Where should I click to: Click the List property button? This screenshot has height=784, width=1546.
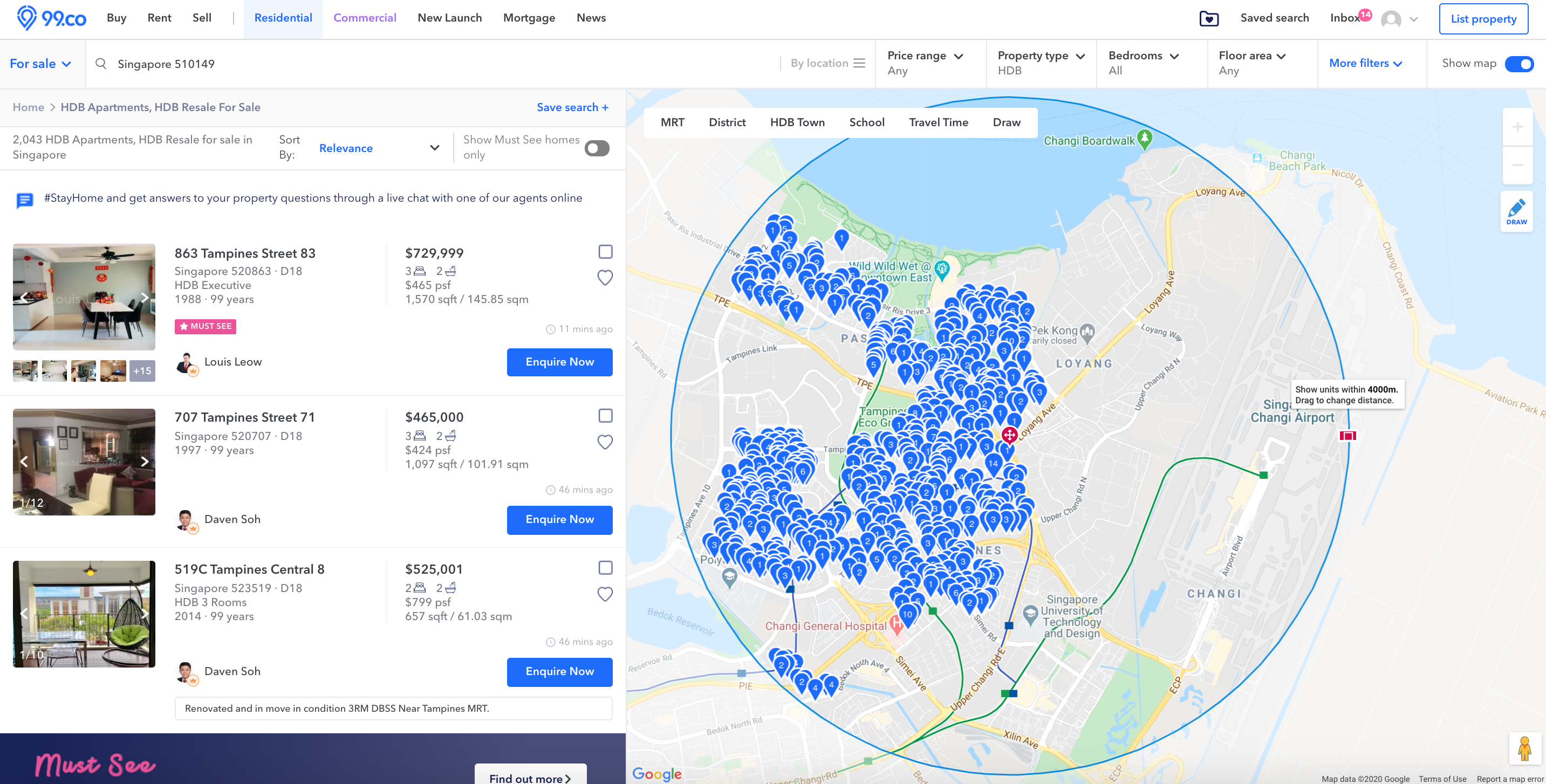click(x=1483, y=18)
